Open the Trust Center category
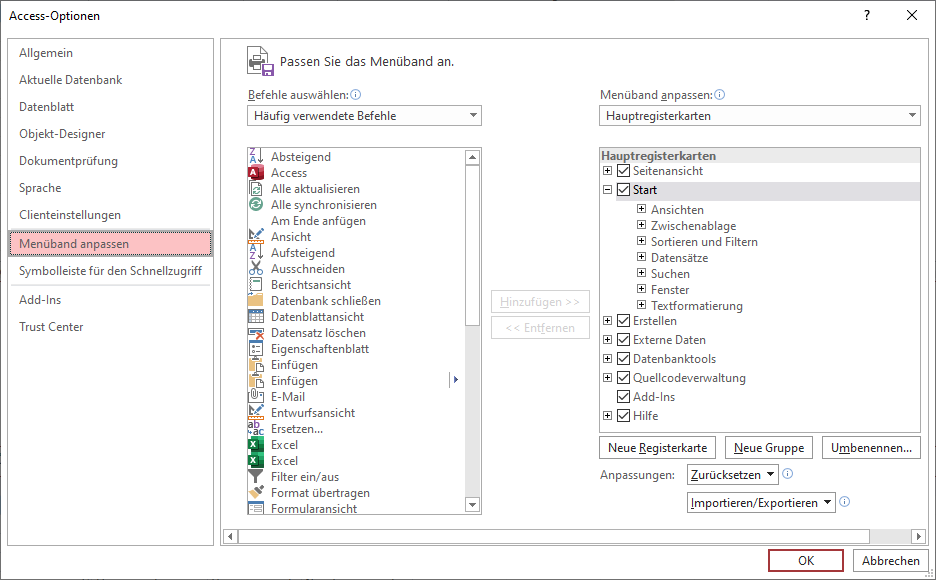This screenshot has width=936, height=580. pos(51,327)
